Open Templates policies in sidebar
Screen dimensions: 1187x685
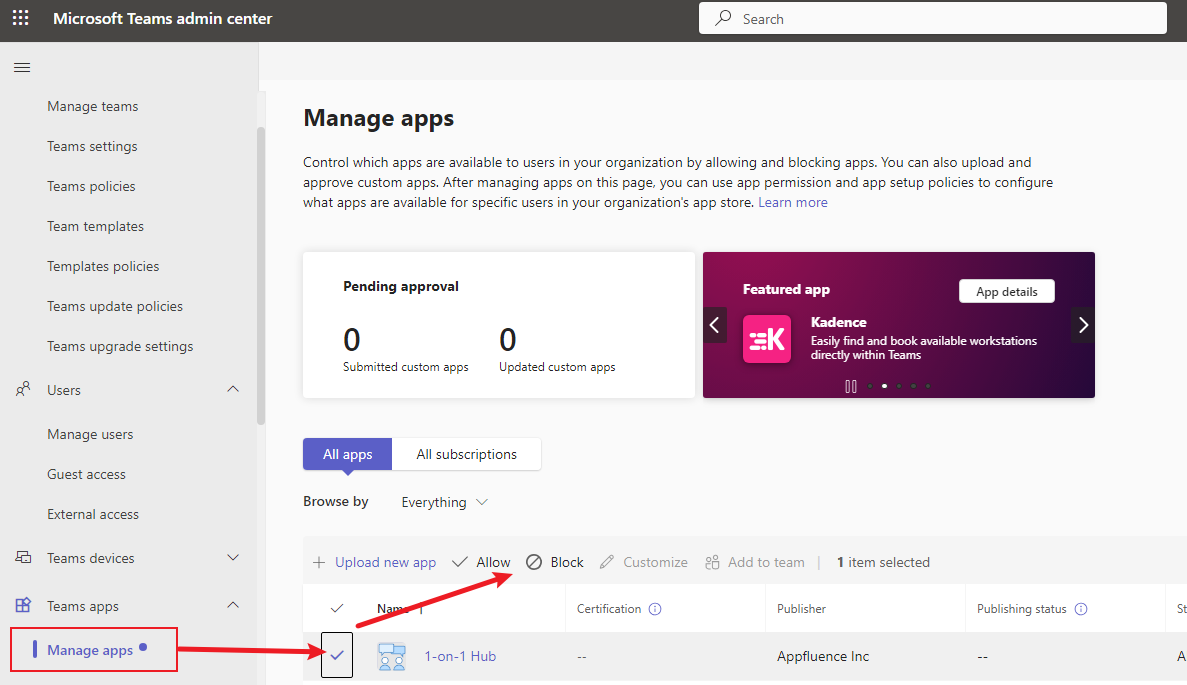pos(103,266)
